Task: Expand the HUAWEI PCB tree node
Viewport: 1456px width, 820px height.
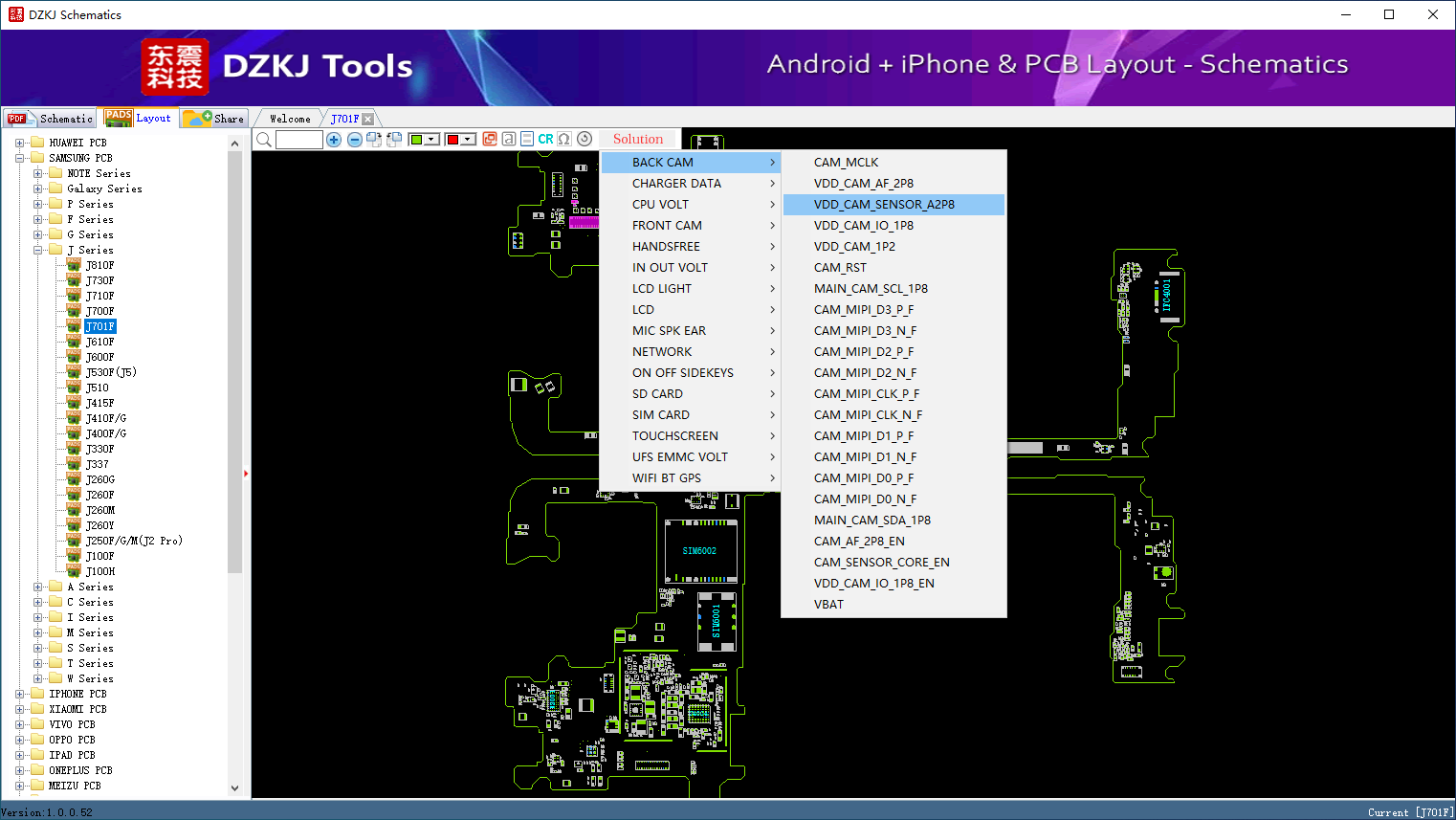Action: click(19, 143)
